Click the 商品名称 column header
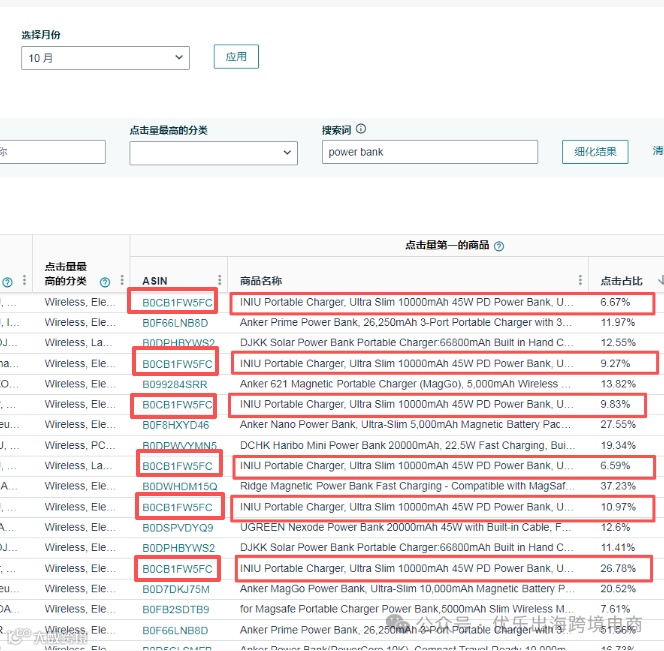Image resolution: width=664 pixels, height=651 pixels. (x=260, y=281)
